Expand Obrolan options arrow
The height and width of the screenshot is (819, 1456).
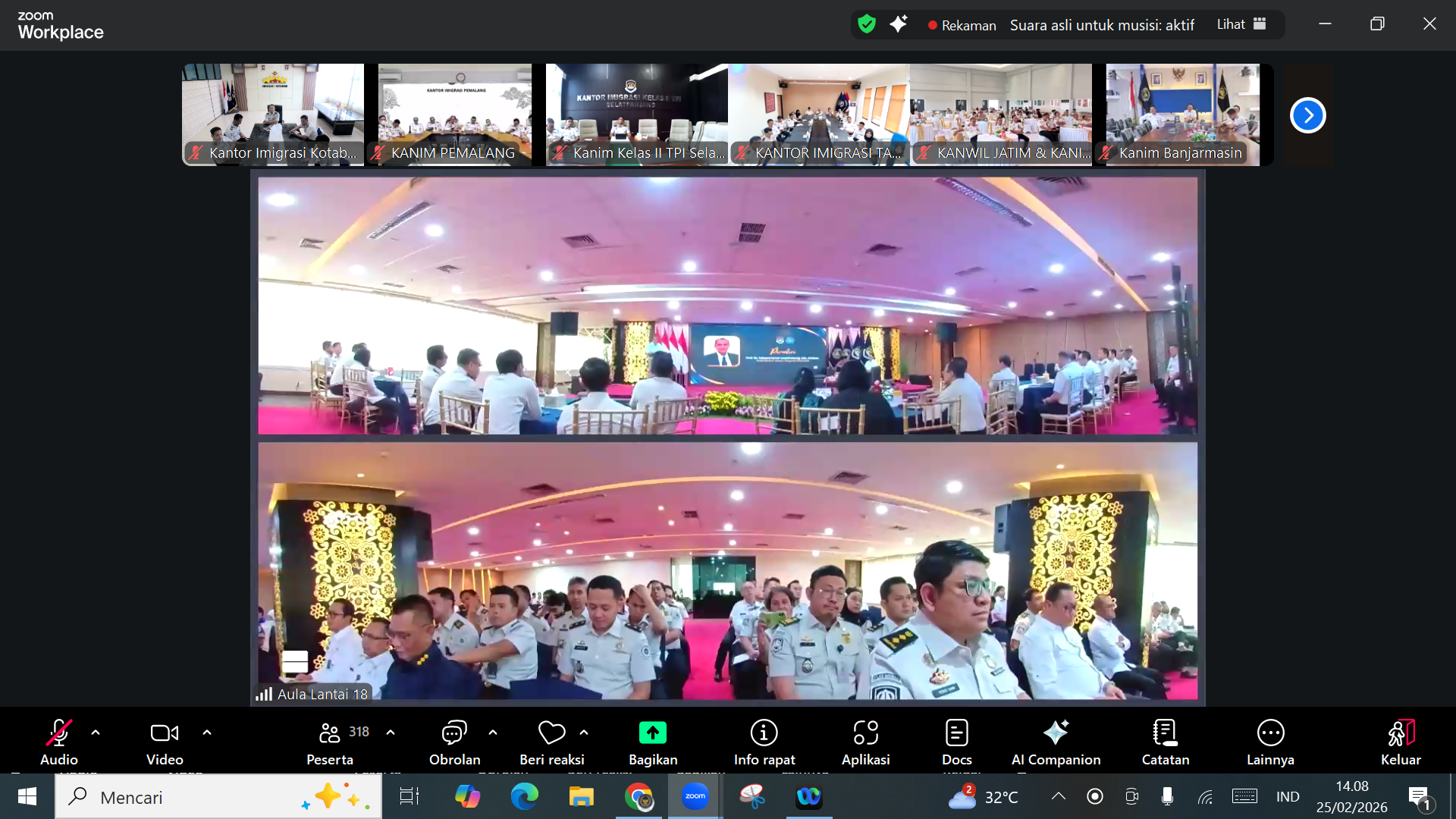point(493,733)
